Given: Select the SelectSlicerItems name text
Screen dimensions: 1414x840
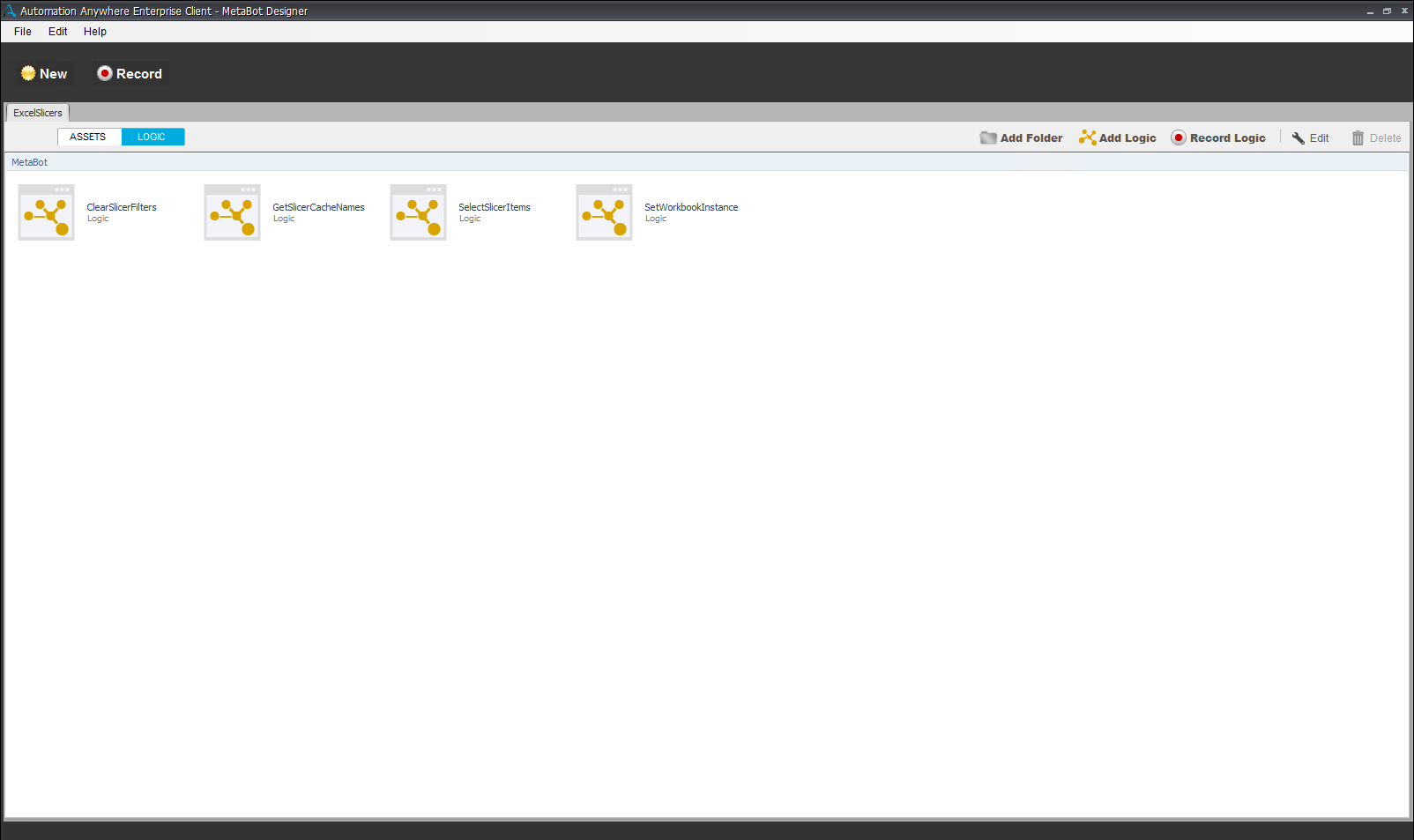Looking at the screenshot, I should tap(495, 207).
